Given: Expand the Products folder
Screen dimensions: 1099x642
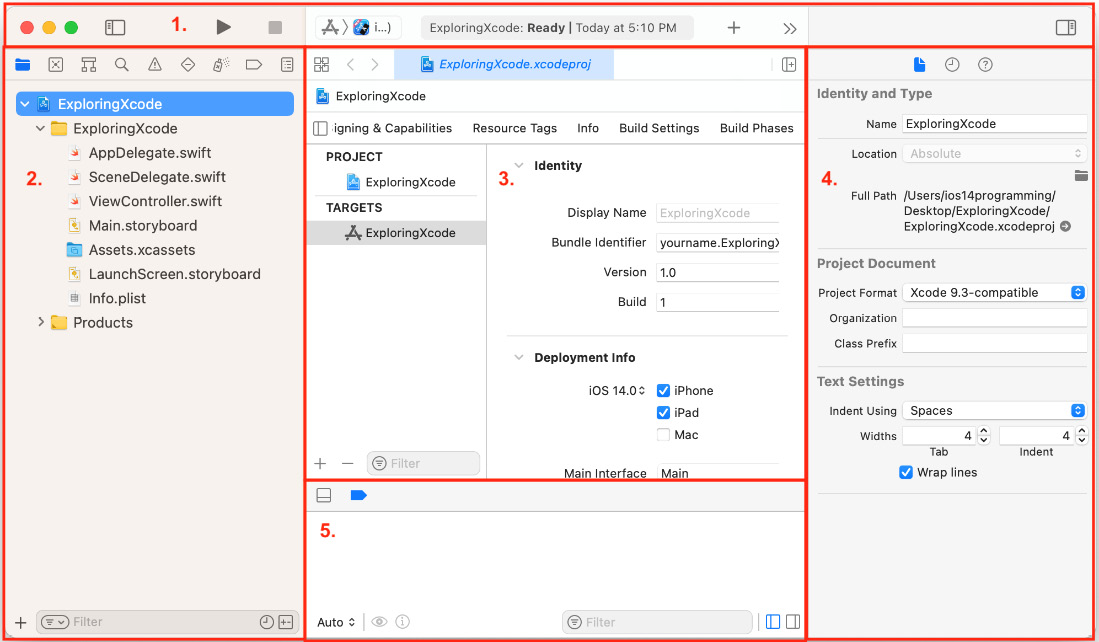Looking at the screenshot, I should click(41, 322).
